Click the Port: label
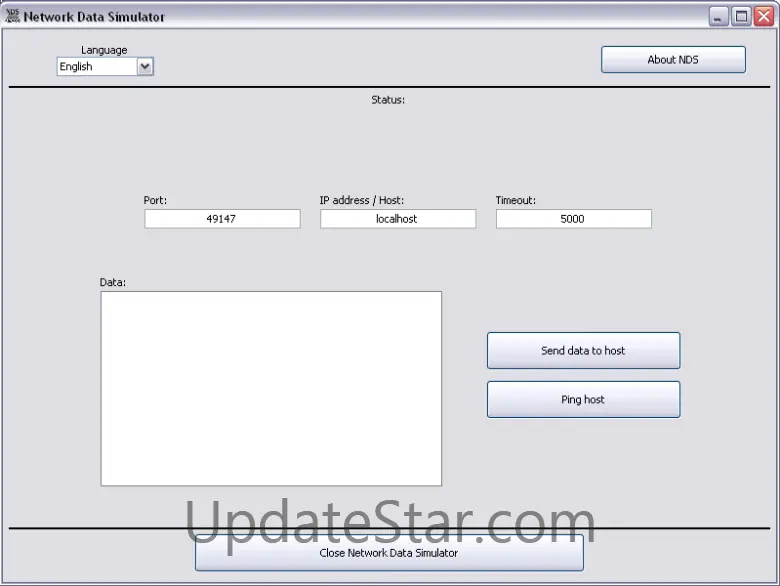This screenshot has width=780, height=586. coord(155,200)
